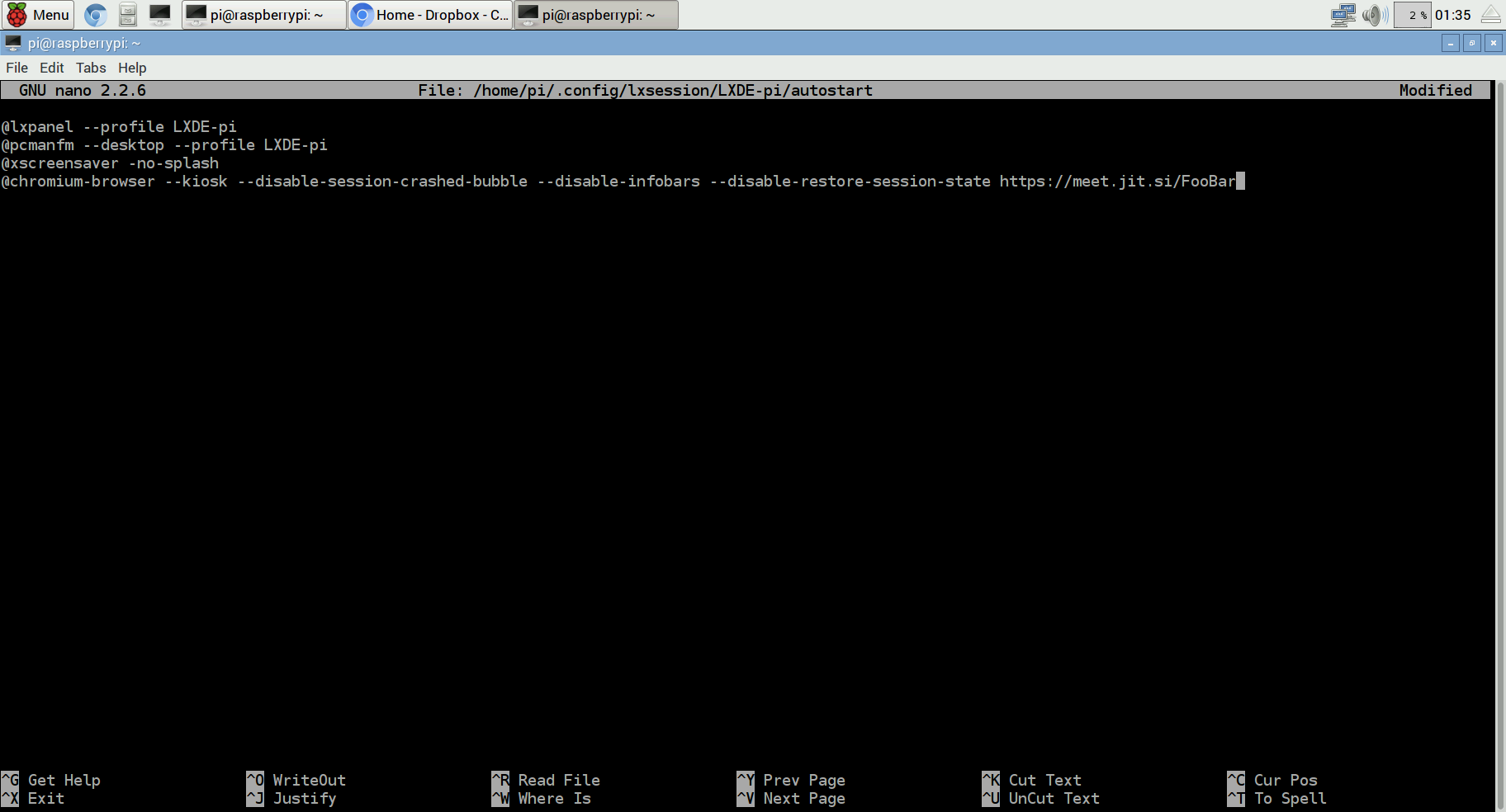Click the To Spell shortcut label
Image resolution: width=1506 pixels, height=812 pixels.
coord(1291,799)
